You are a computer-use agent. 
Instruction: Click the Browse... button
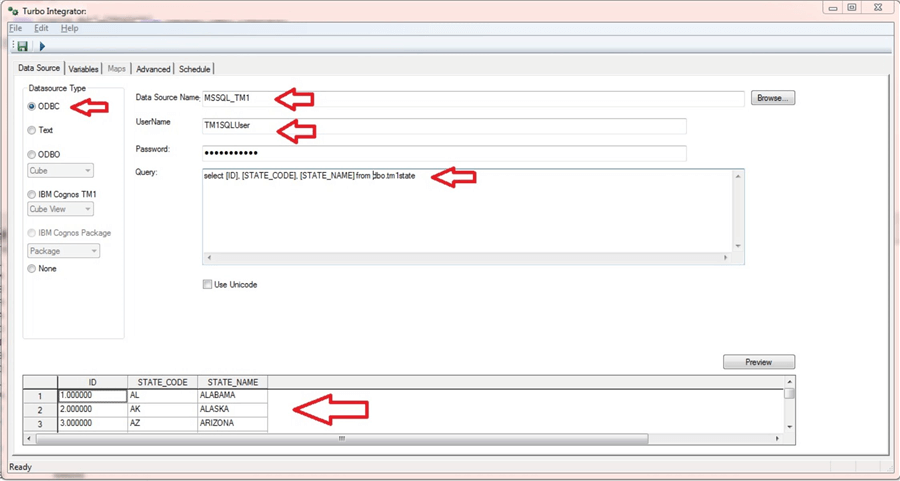[773, 98]
